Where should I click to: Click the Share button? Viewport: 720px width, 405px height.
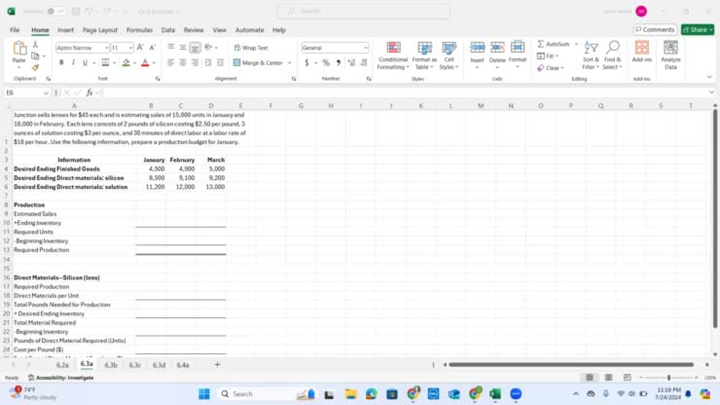(x=697, y=30)
